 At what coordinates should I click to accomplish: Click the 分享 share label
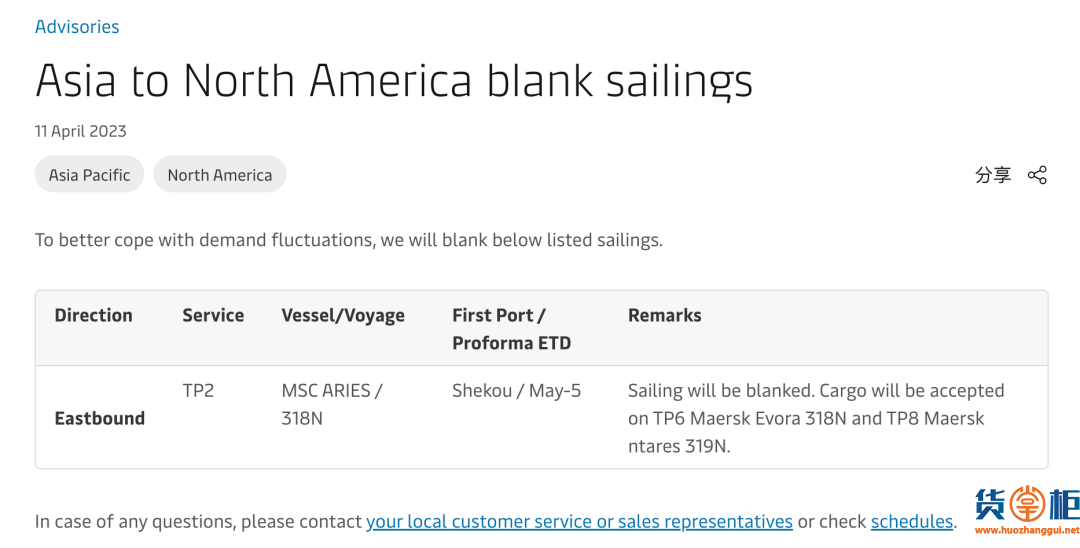pos(993,175)
